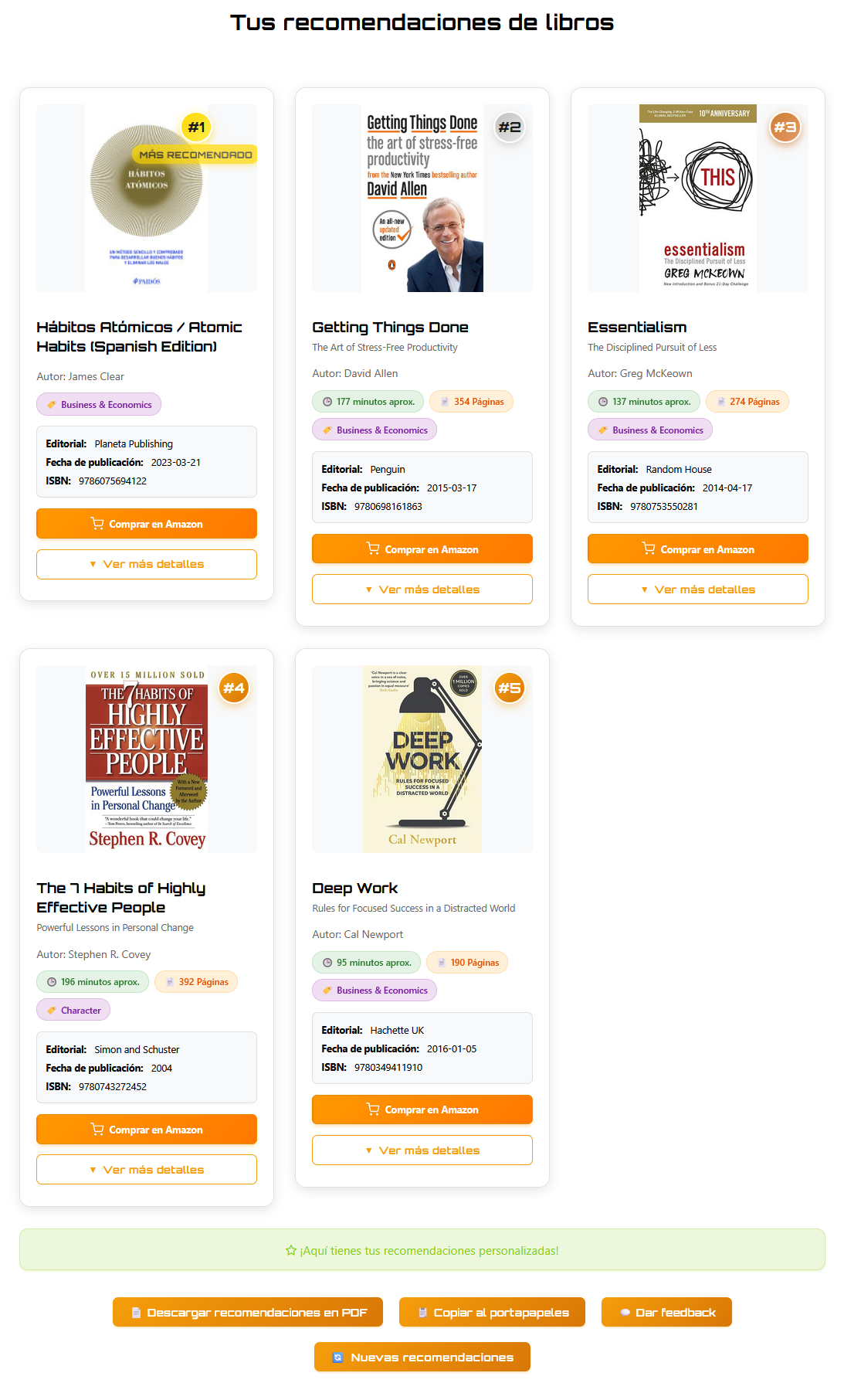Expand Ver más detalles for Essentialism
This screenshot has height=1400, width=844.
coord(697,589)
